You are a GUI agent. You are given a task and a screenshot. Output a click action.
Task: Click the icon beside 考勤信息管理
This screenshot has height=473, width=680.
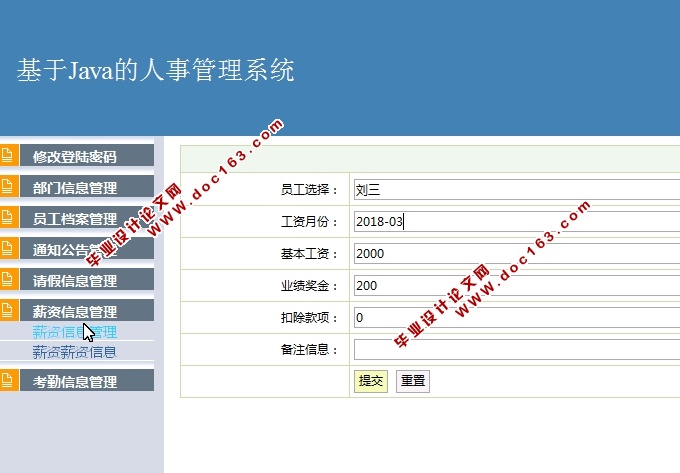(x=8, y=380)
